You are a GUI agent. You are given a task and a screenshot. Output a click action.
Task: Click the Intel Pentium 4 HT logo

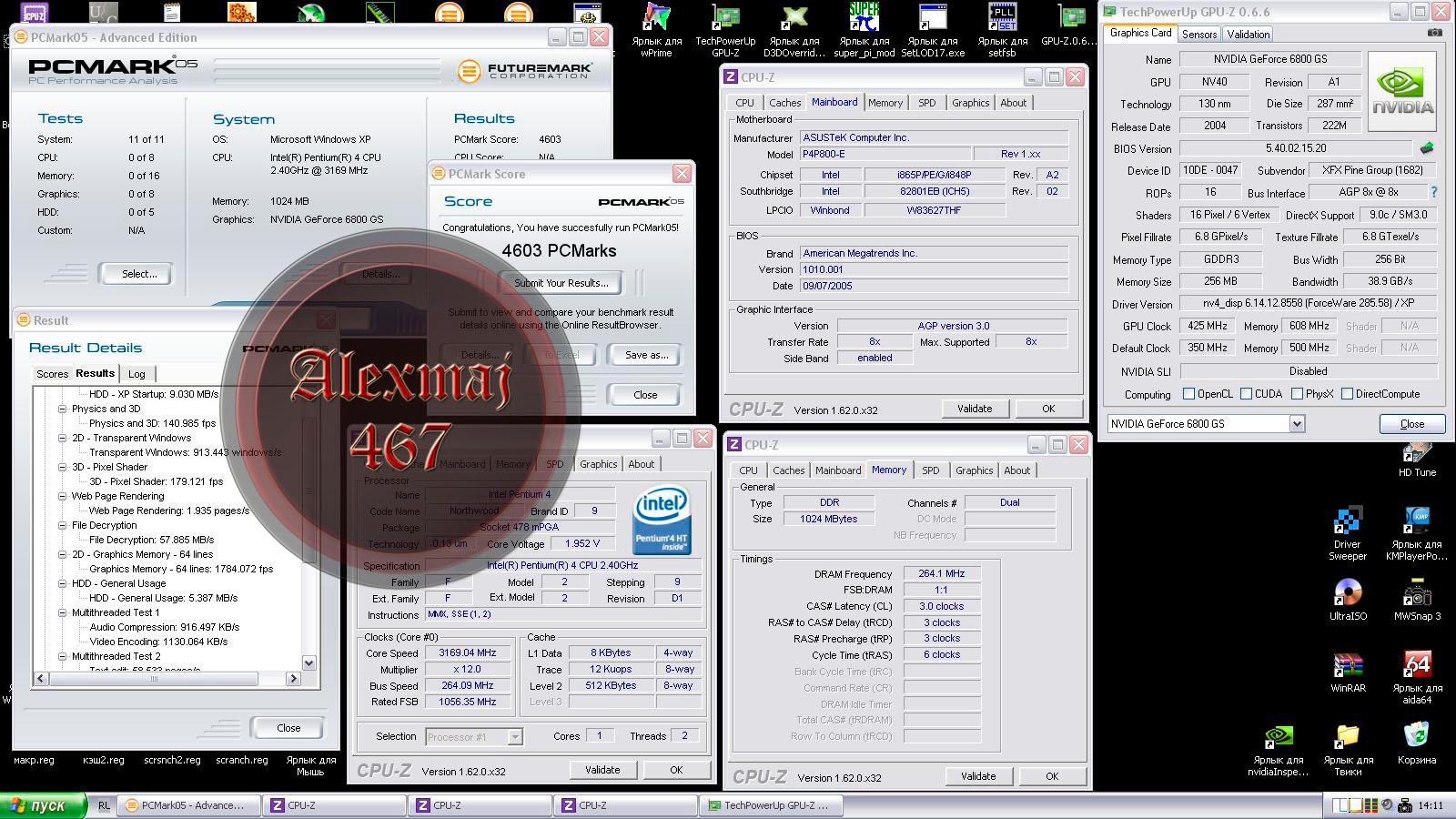[x=662, y=521]
